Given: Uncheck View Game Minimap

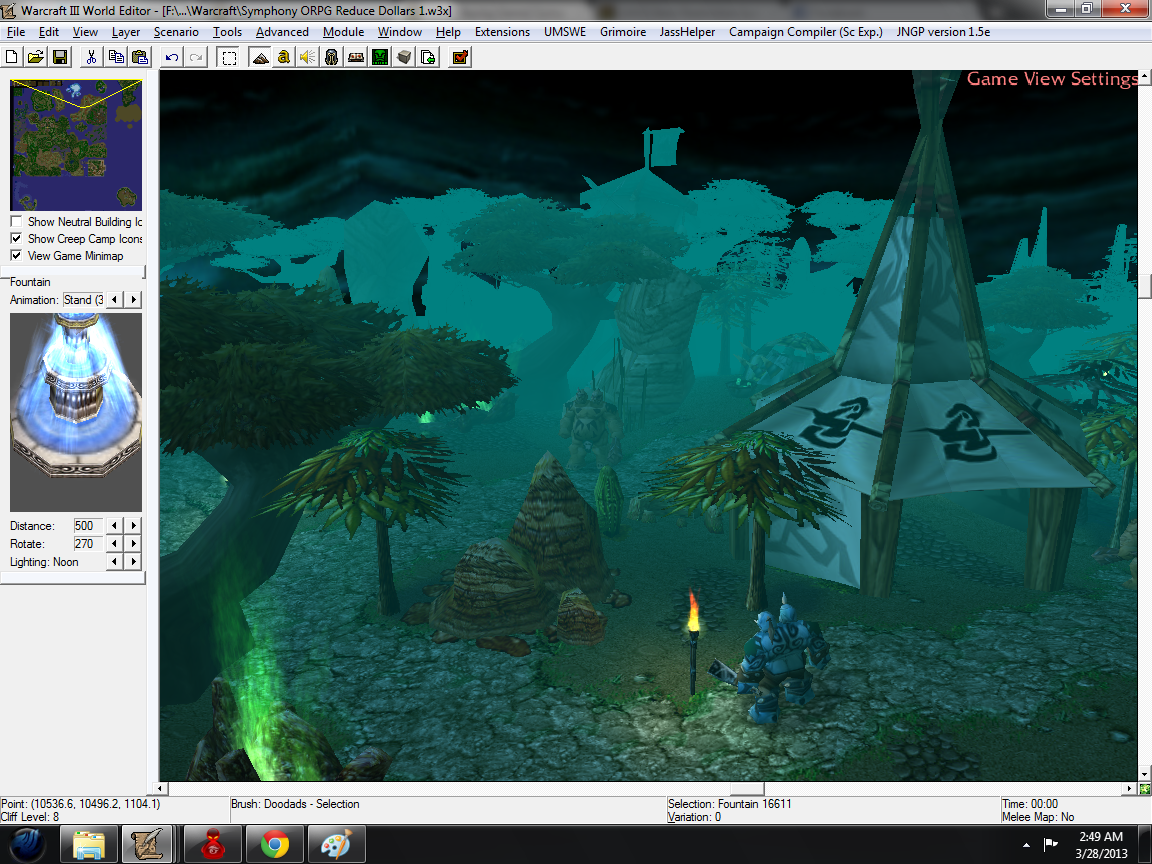Looking at the screenshot, I should (16, 256).
